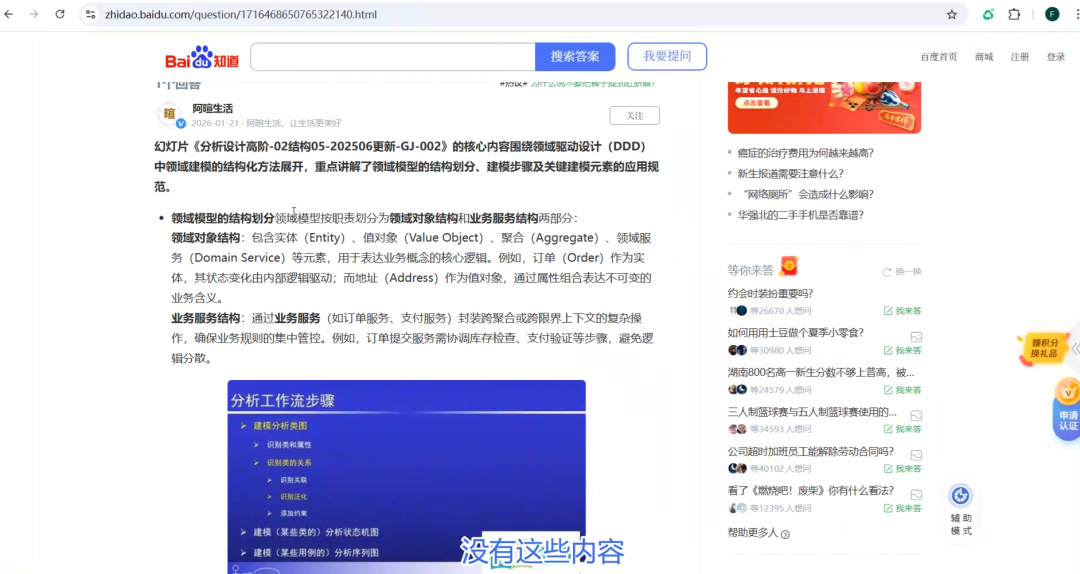Open link 华强北的二手手机是否靠谱?

tap(800, 215)
